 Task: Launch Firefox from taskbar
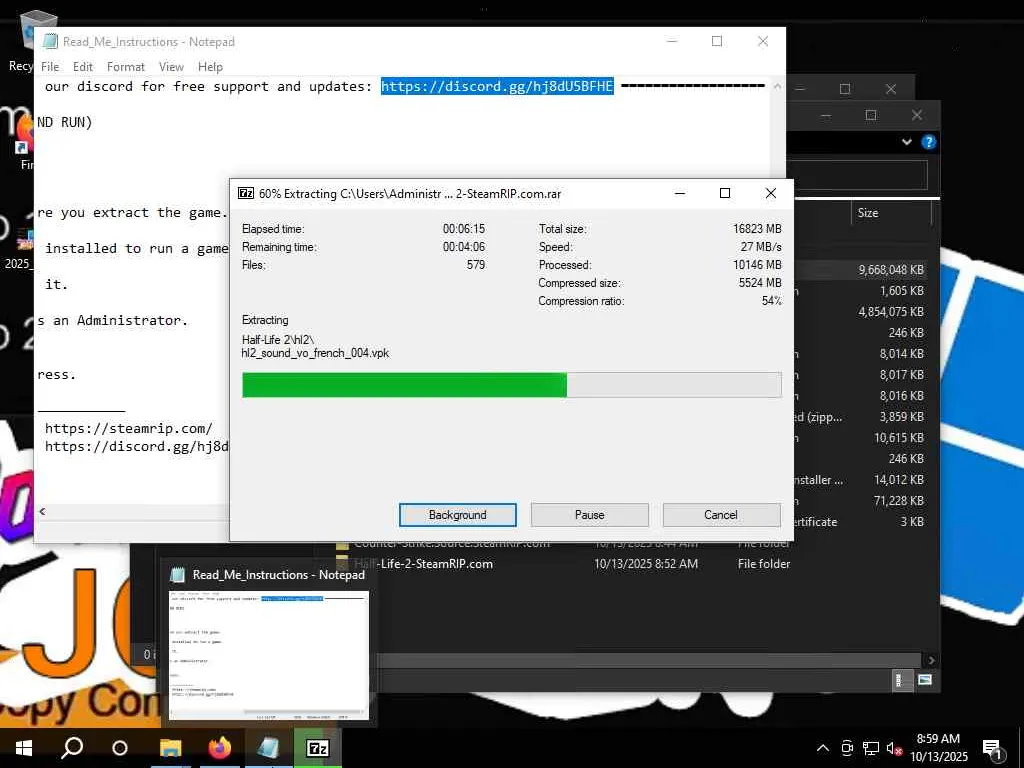click(x=219, y=748)
